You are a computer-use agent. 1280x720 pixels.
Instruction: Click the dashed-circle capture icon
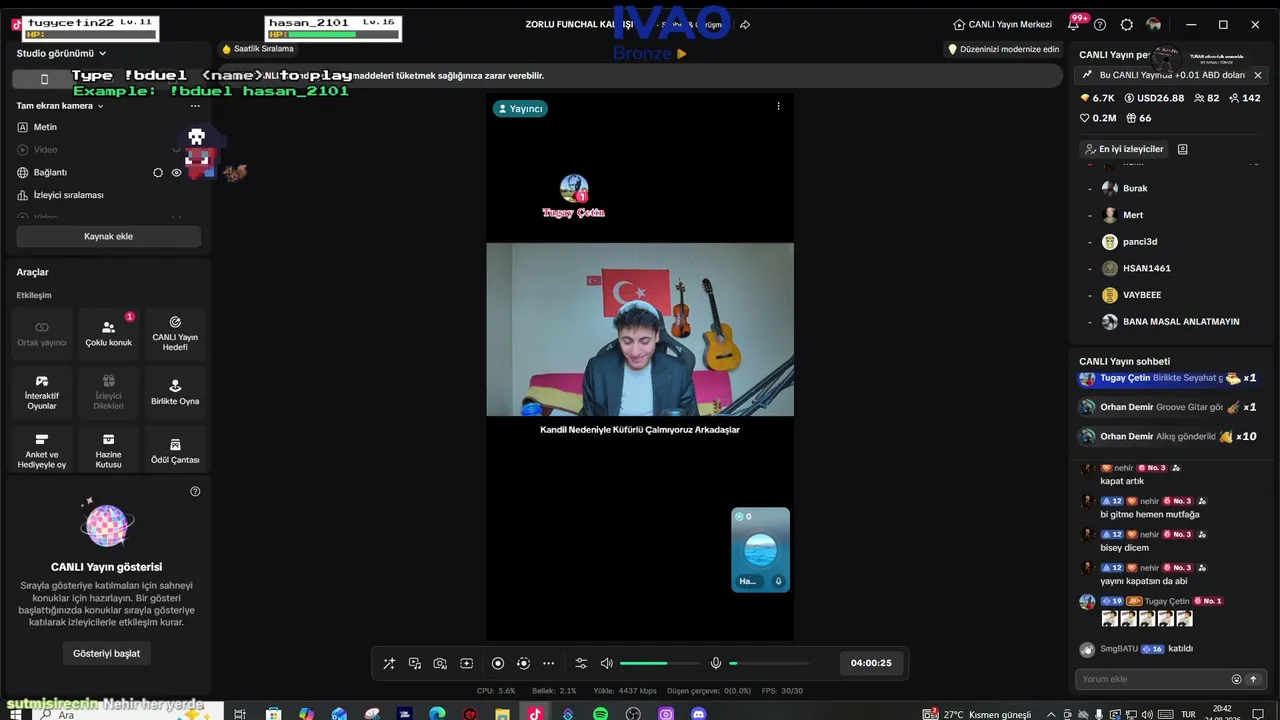(x=523, y=663)
